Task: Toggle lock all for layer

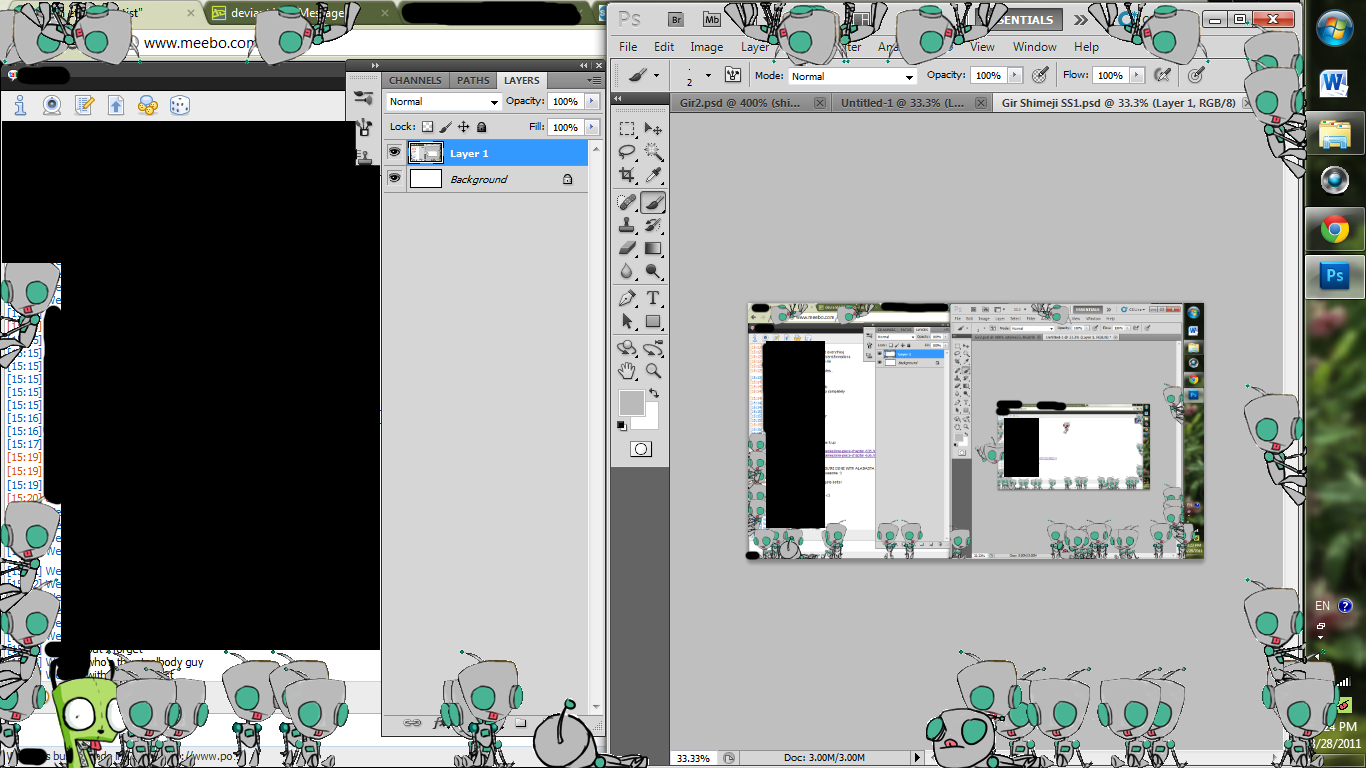Action: coord(481,127)
